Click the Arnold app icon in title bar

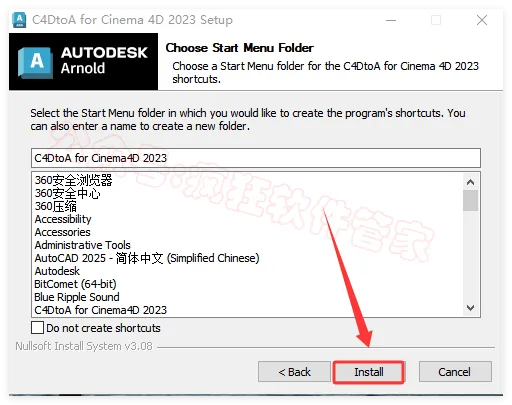(x=19, y=20)
